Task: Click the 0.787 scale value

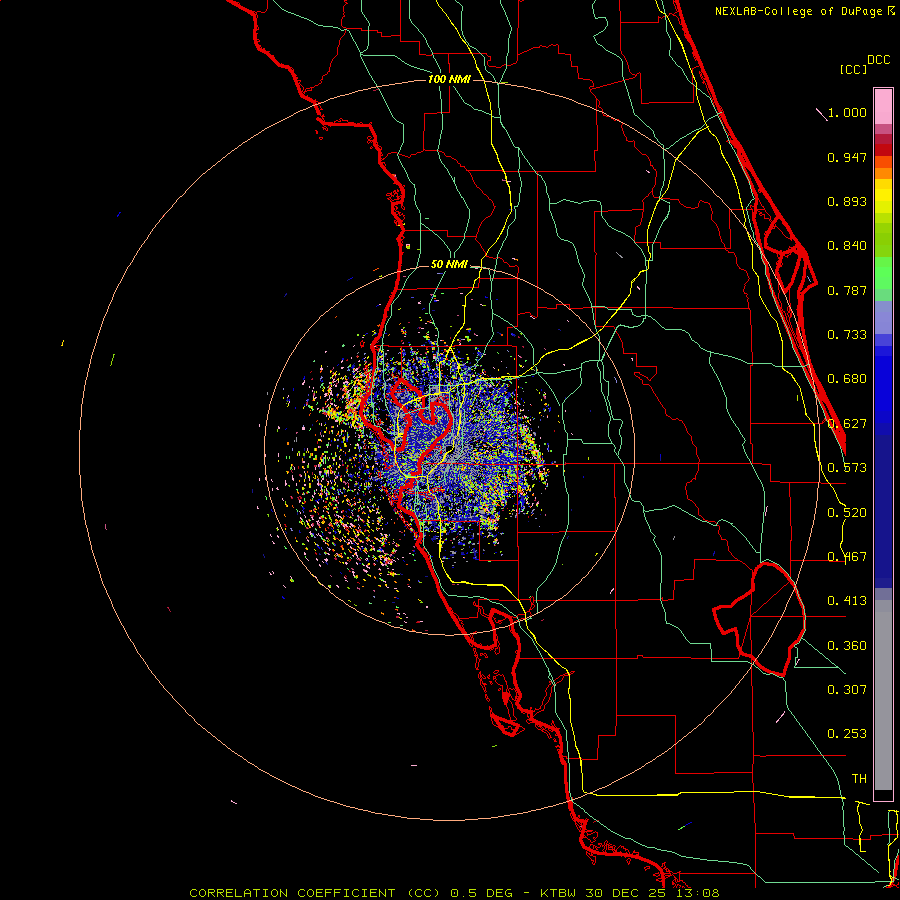Action: (847, 290)
